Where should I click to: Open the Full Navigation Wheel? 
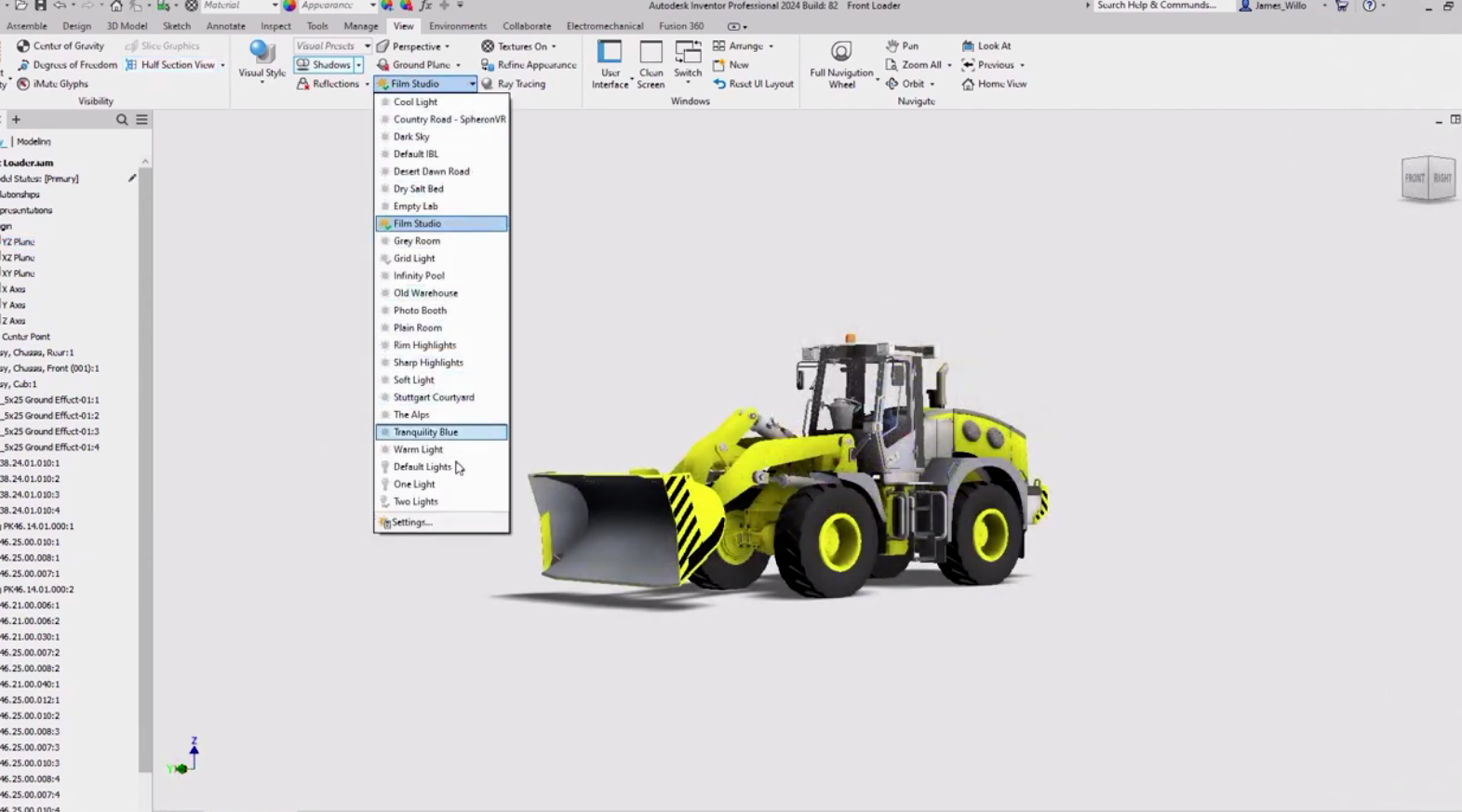pos(841,65)
